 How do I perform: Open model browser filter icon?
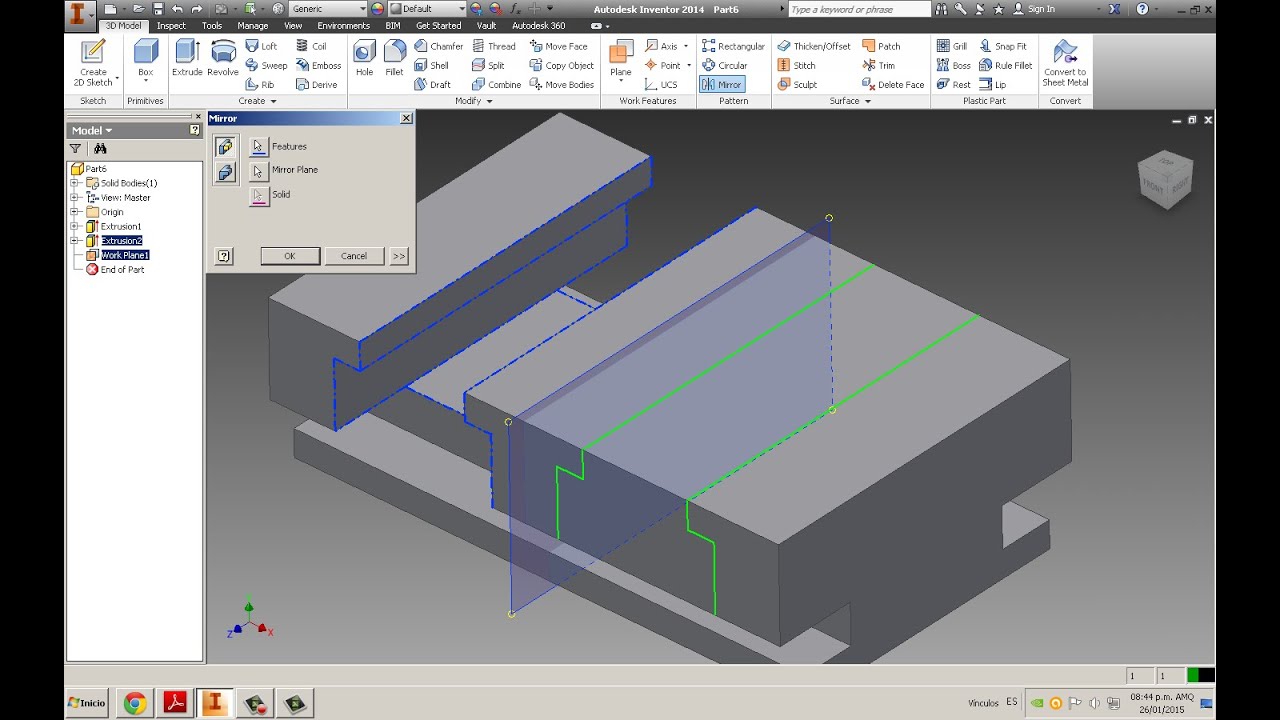click(x=75, y=148)
